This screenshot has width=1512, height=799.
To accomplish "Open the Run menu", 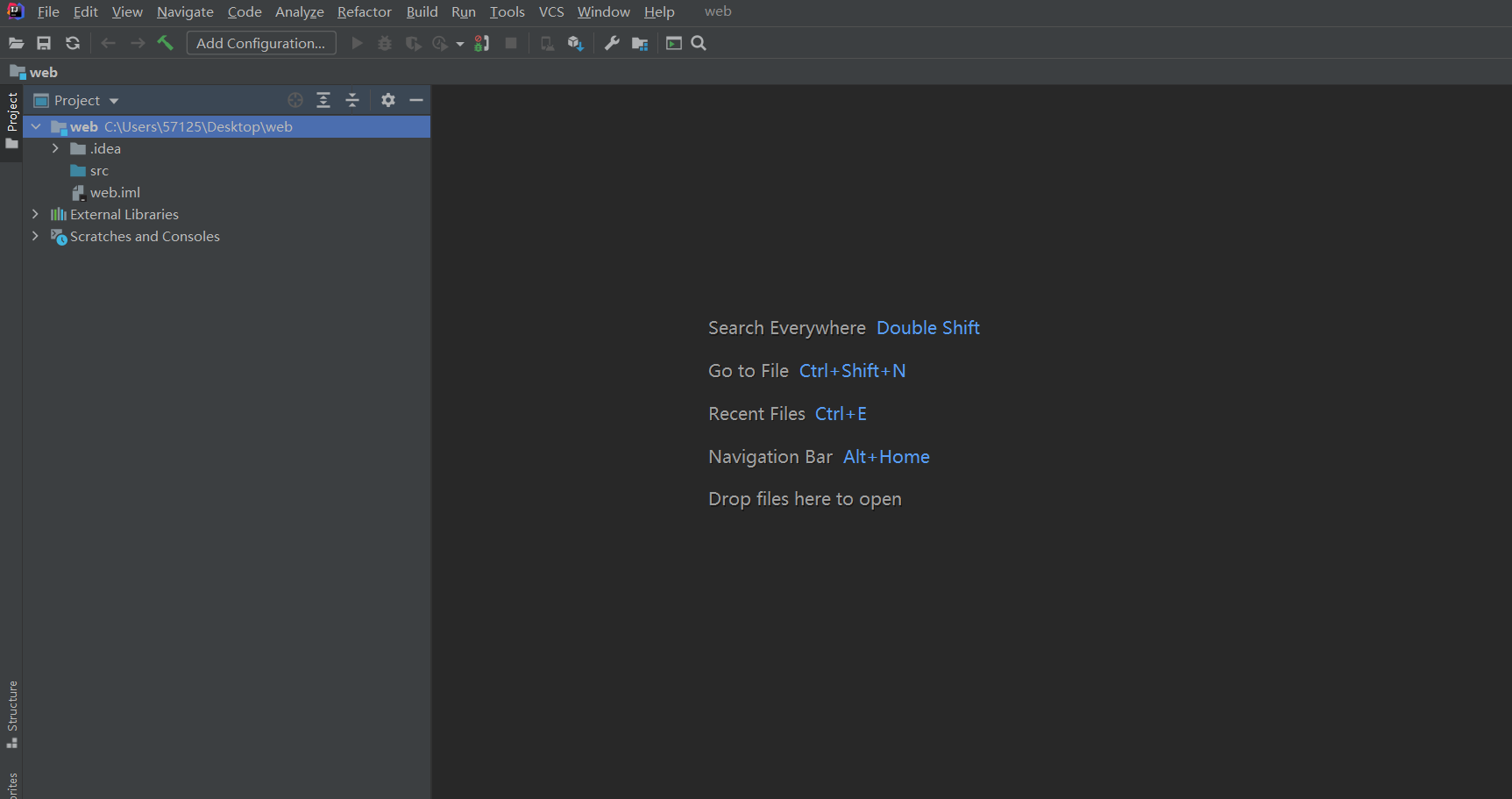I will point(464,11).
